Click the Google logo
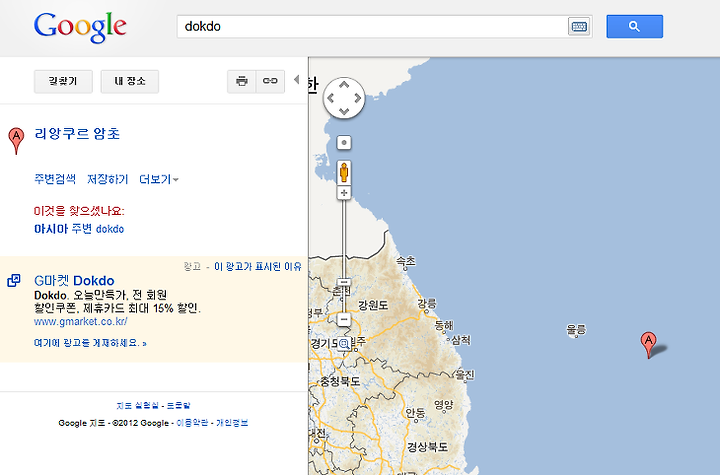The height and width of the screenshot is (475, 720). (80, 28)
